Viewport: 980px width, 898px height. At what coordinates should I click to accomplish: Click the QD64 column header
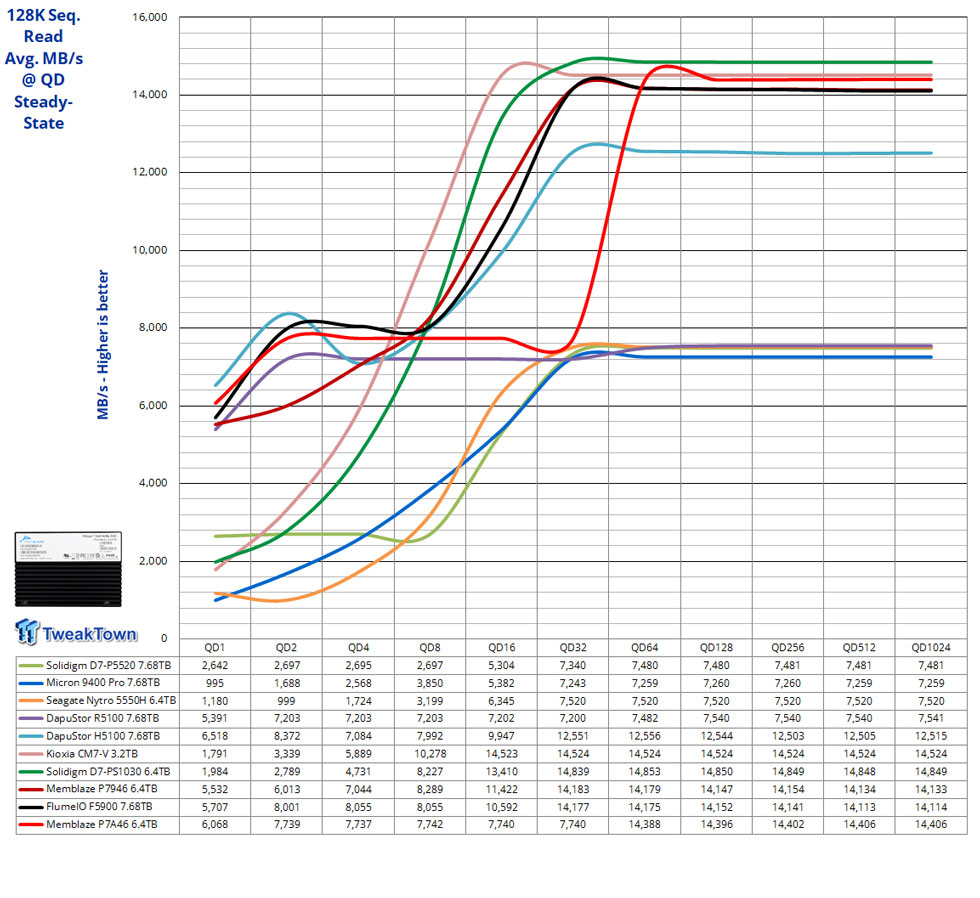click(x=644, y=647)
